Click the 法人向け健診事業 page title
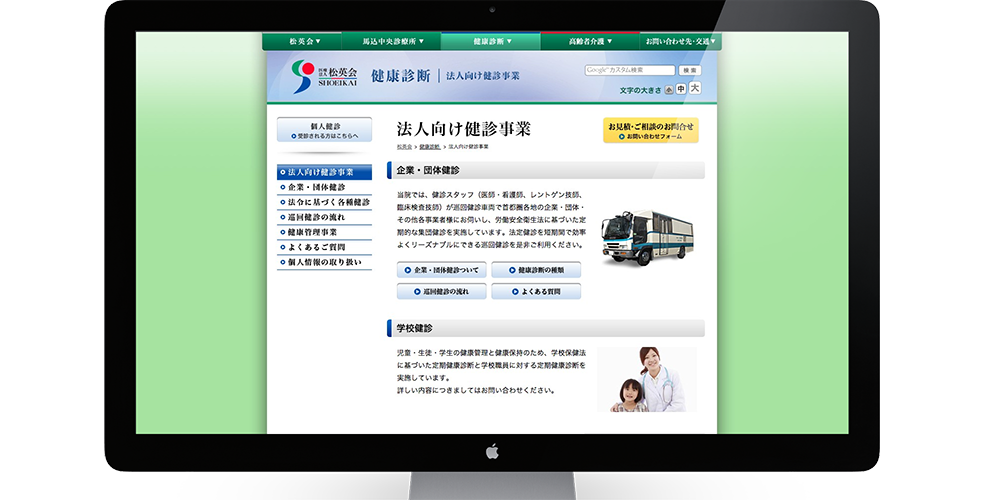The image size is (1000, 500). (x=464, y=129)
